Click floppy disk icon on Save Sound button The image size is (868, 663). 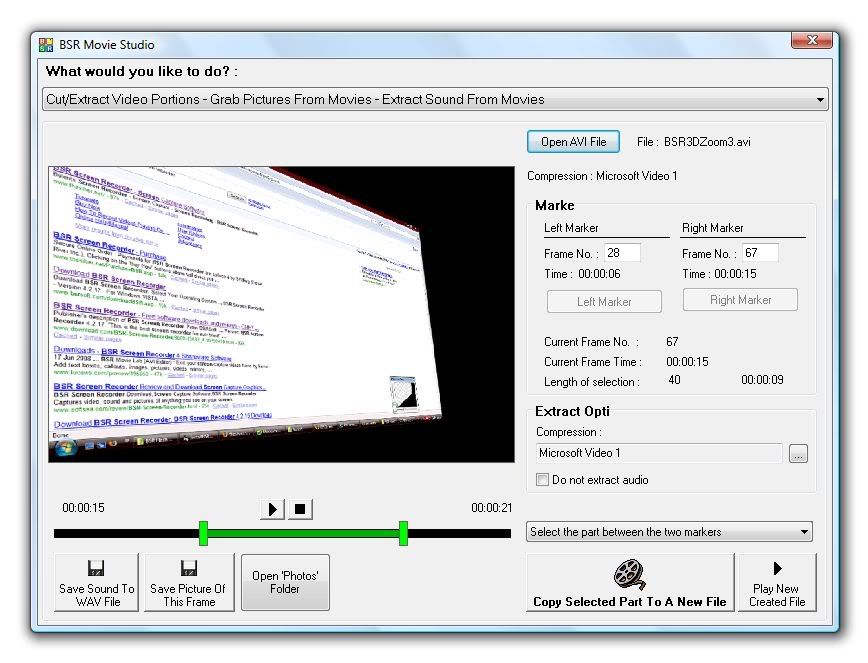click(x=96, y=568)
